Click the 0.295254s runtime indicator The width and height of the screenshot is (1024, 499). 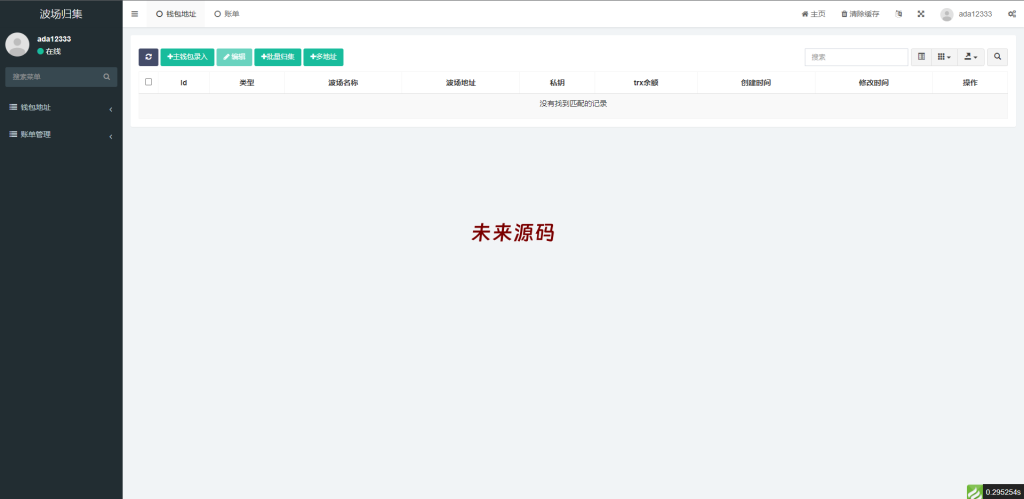click(1003, 492)
